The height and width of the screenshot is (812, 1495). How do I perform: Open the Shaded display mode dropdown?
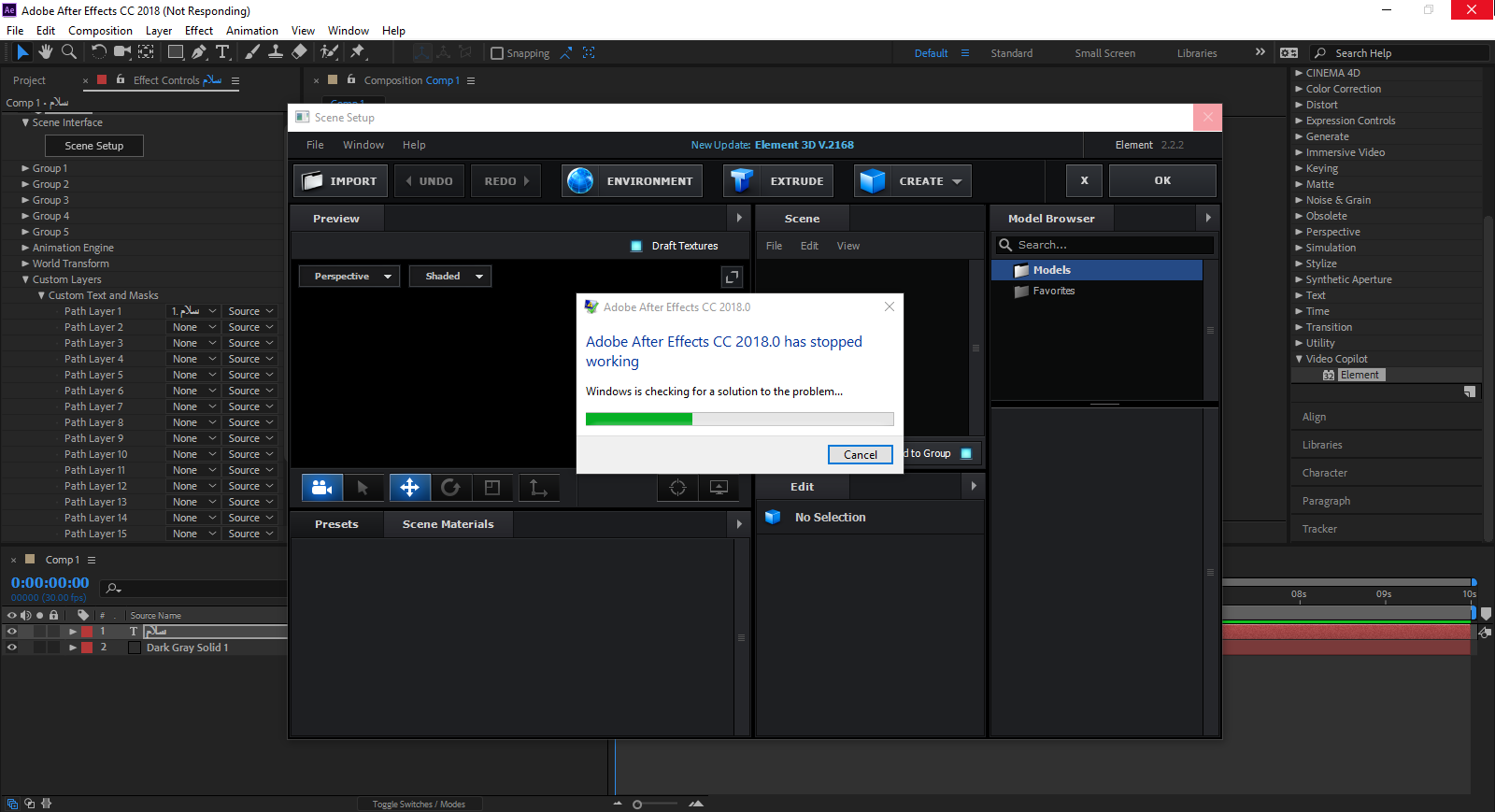(x=450, y=277)
